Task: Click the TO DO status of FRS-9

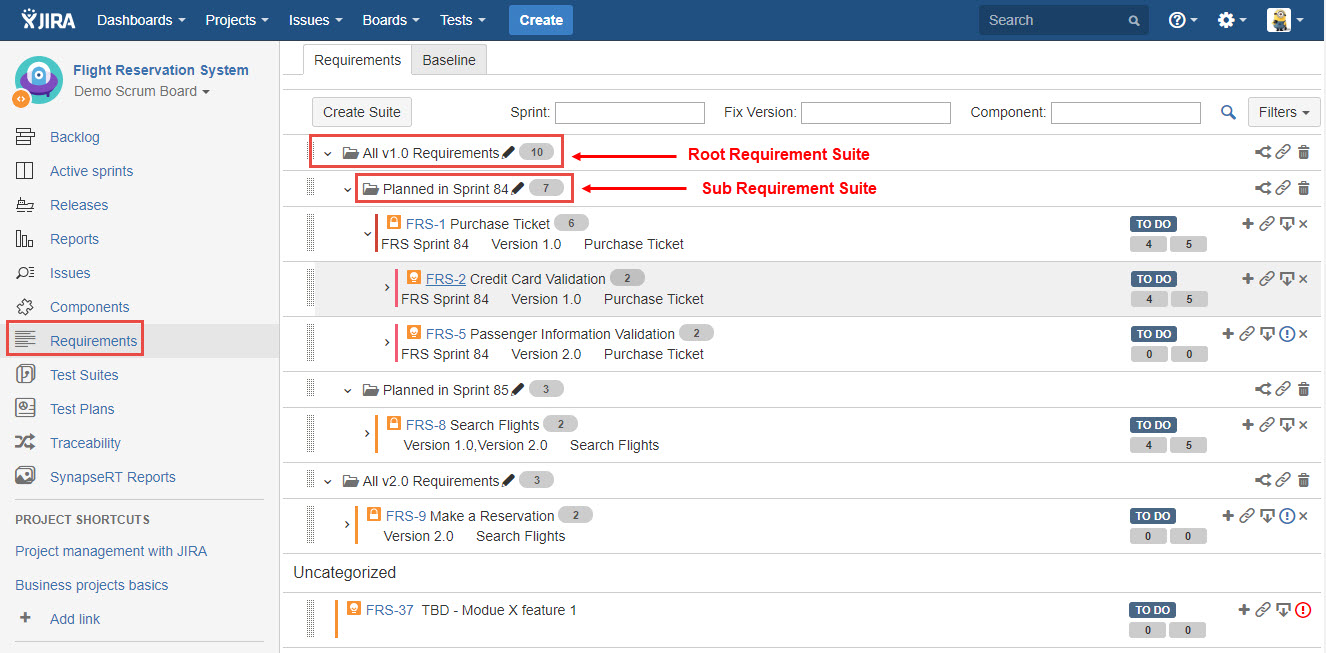Action: pyautogui.click(x=1153, y=516)
